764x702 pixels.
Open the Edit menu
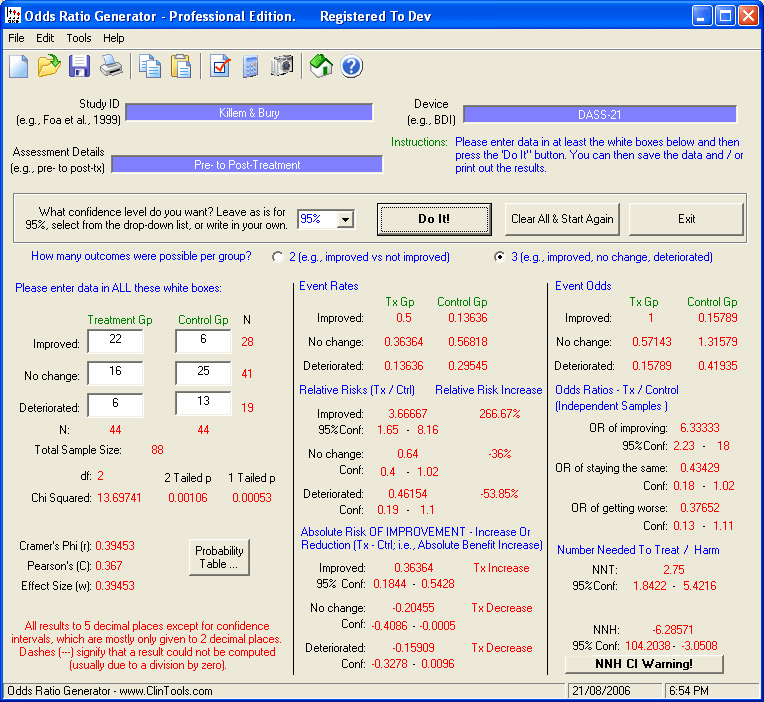[x=45, y=38]
